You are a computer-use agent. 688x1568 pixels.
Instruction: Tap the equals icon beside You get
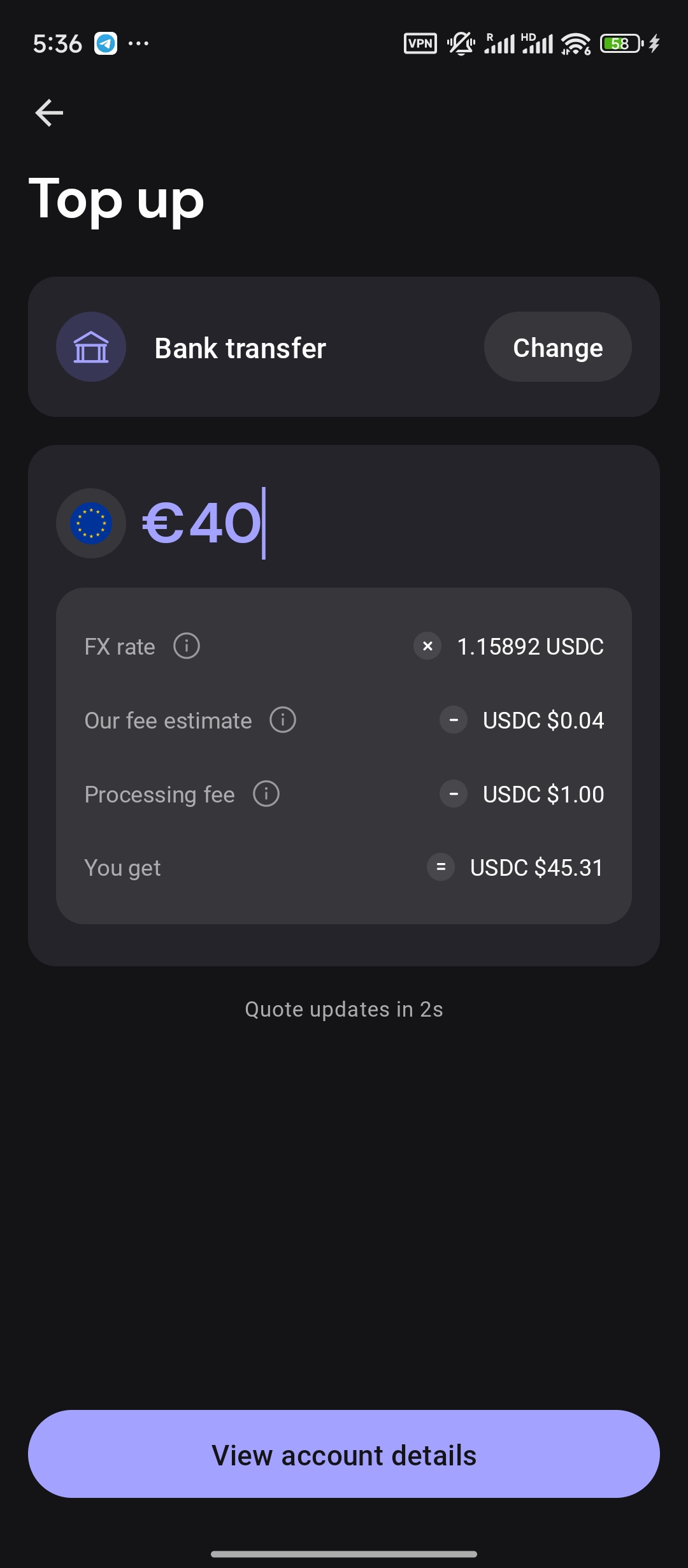coord(441,867)
